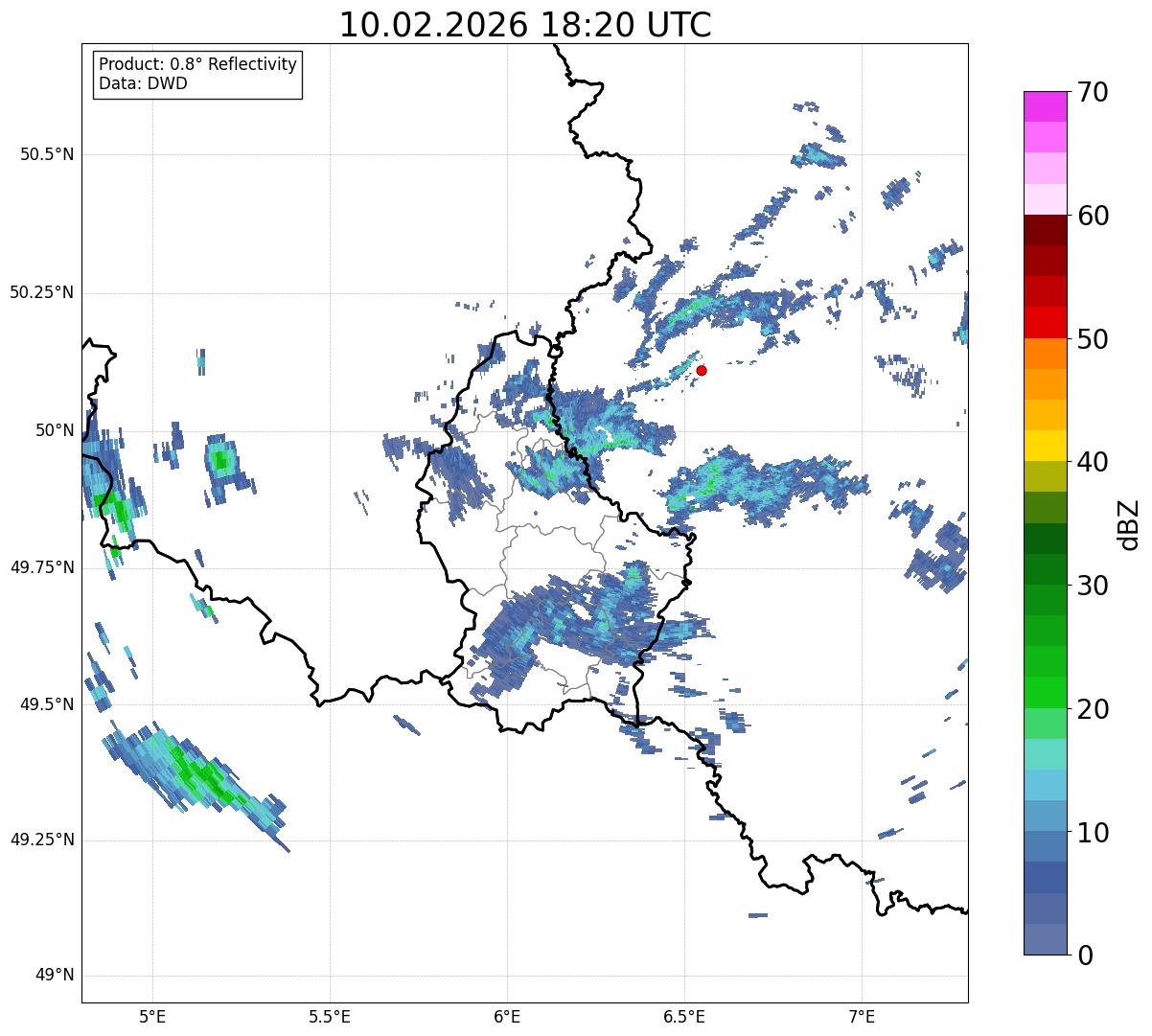Click the 6°E longitude label
Image resolution: width=1152 pixels, height=1036 pixels.
coord(507,1016)
